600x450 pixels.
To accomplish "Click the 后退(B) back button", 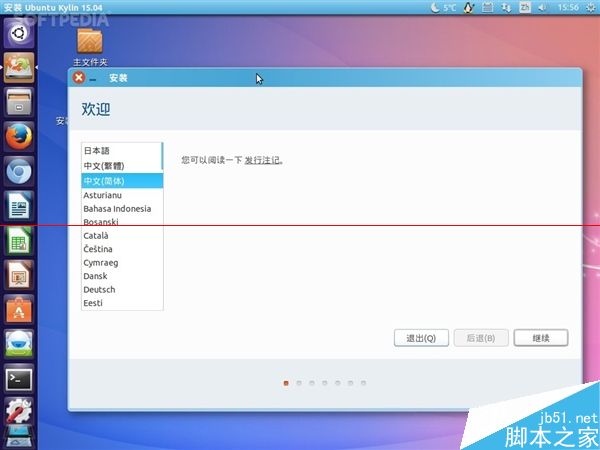I will point(481,338).
